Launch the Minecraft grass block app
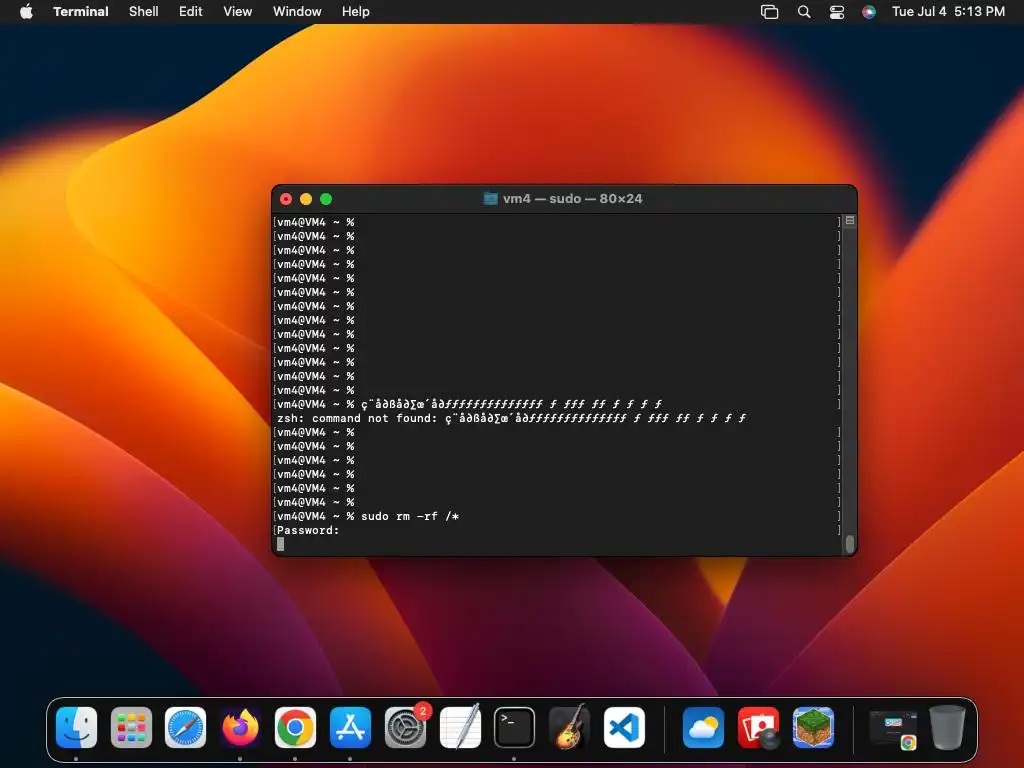 [813, 727]
